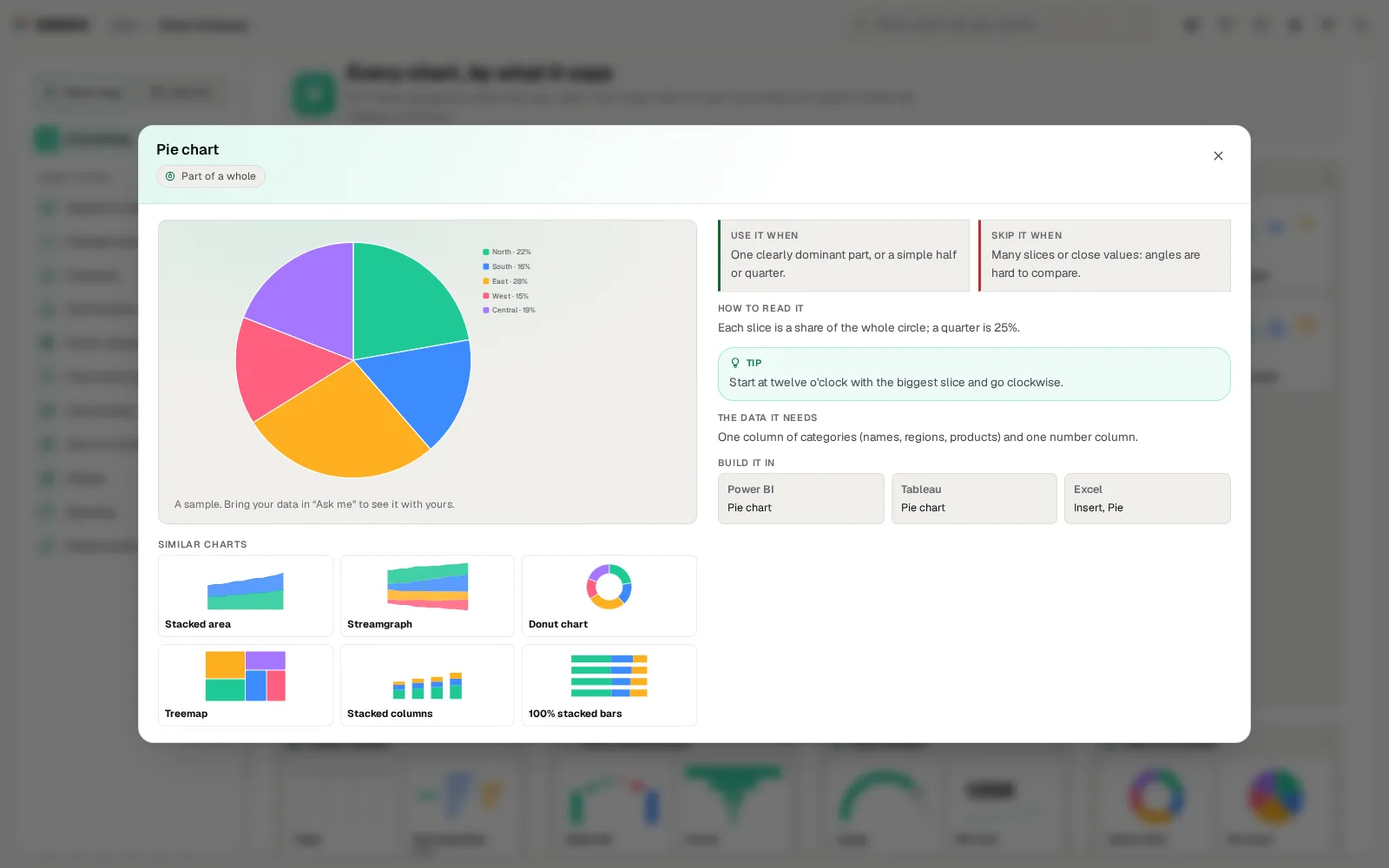Screen dimensions: 1389x868
Task: Click the green North legend swatch
Action: [486, 252]
